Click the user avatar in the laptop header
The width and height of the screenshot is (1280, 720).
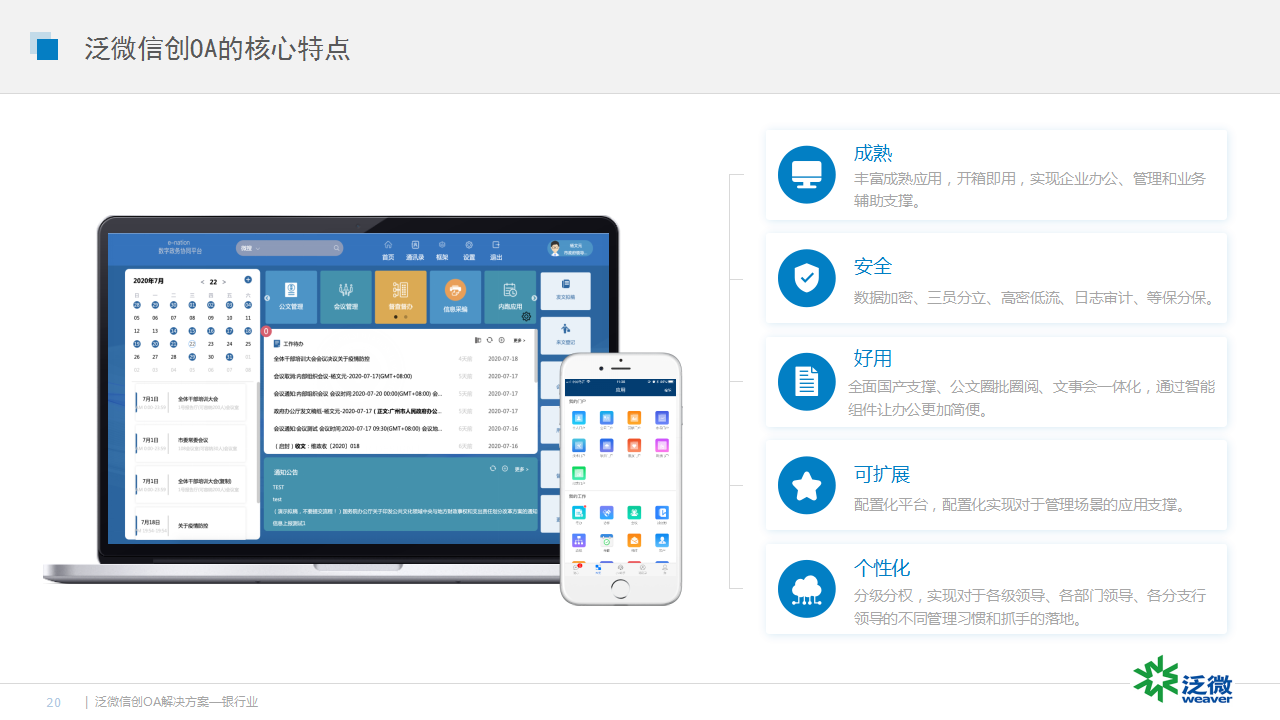click(555, 248)
